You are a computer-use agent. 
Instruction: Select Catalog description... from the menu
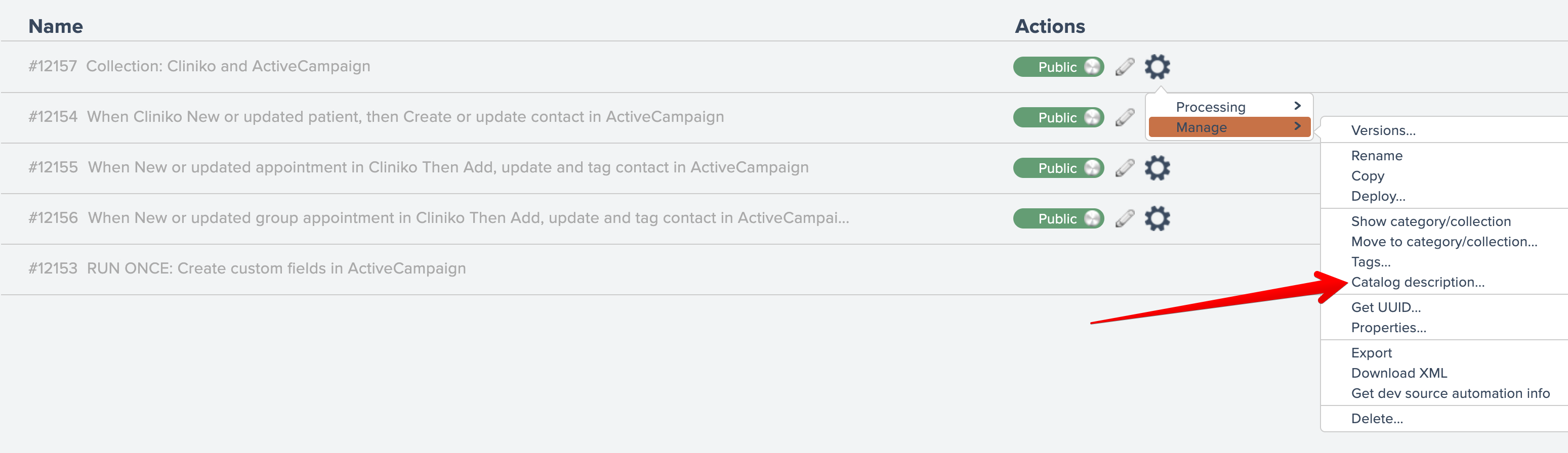1417,282
